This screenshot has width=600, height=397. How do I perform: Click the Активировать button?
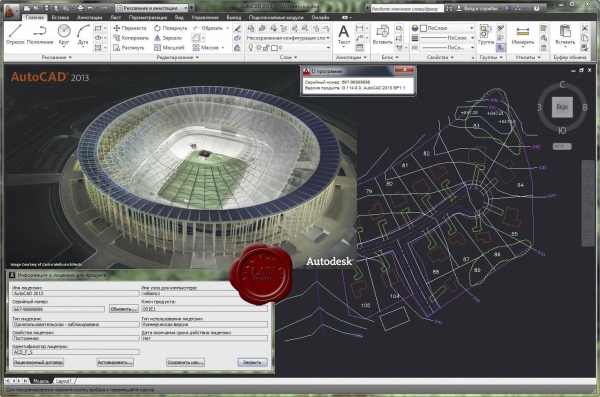(x=115, y=362)
